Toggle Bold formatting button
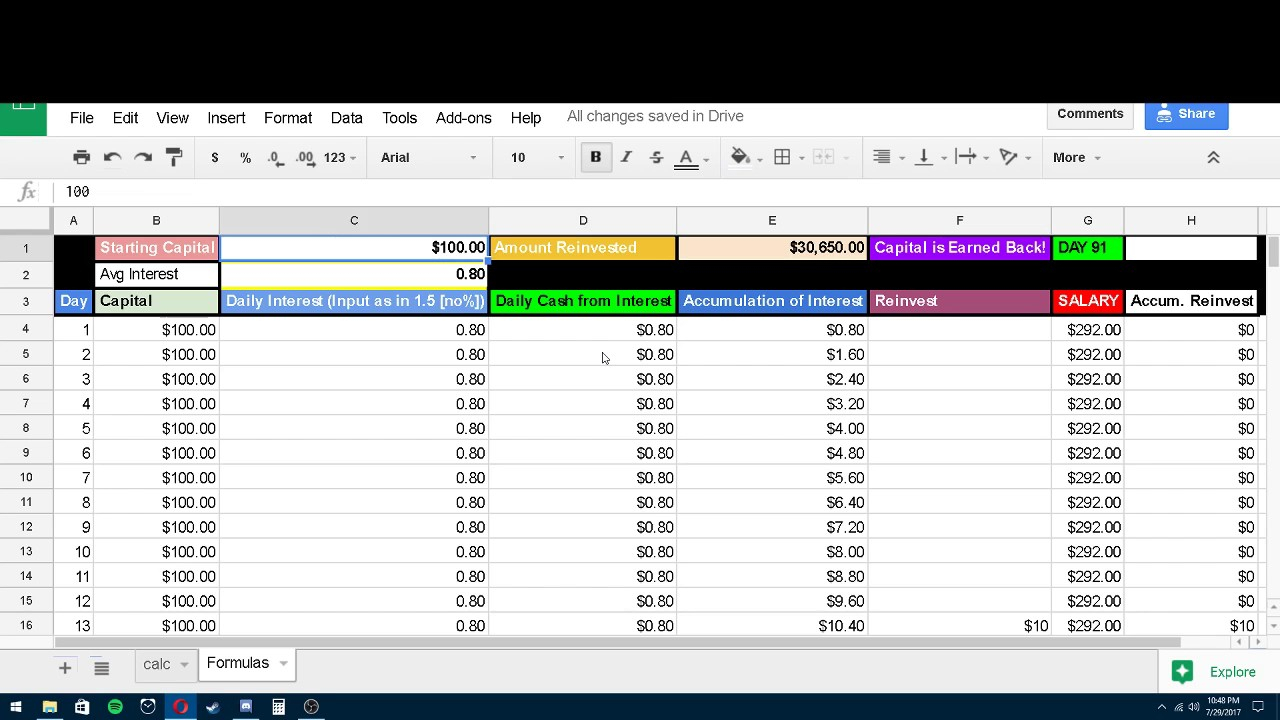 pos(595,157)
